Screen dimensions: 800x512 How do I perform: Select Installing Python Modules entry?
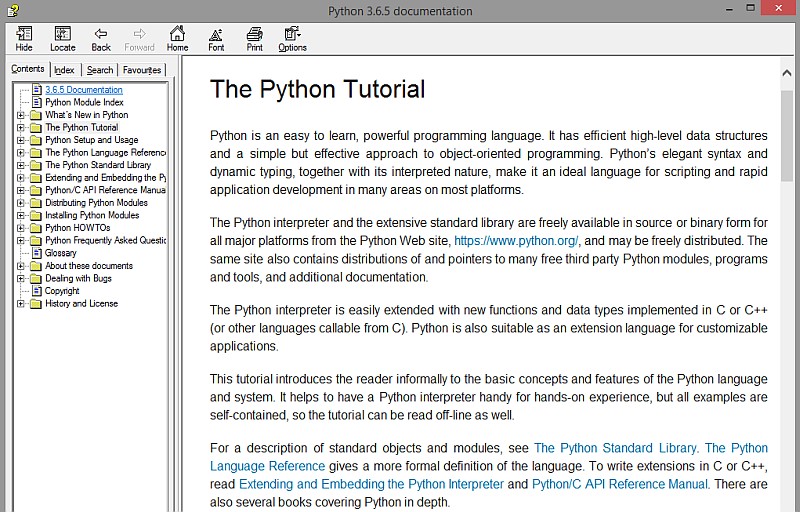(x=92, y=215)
